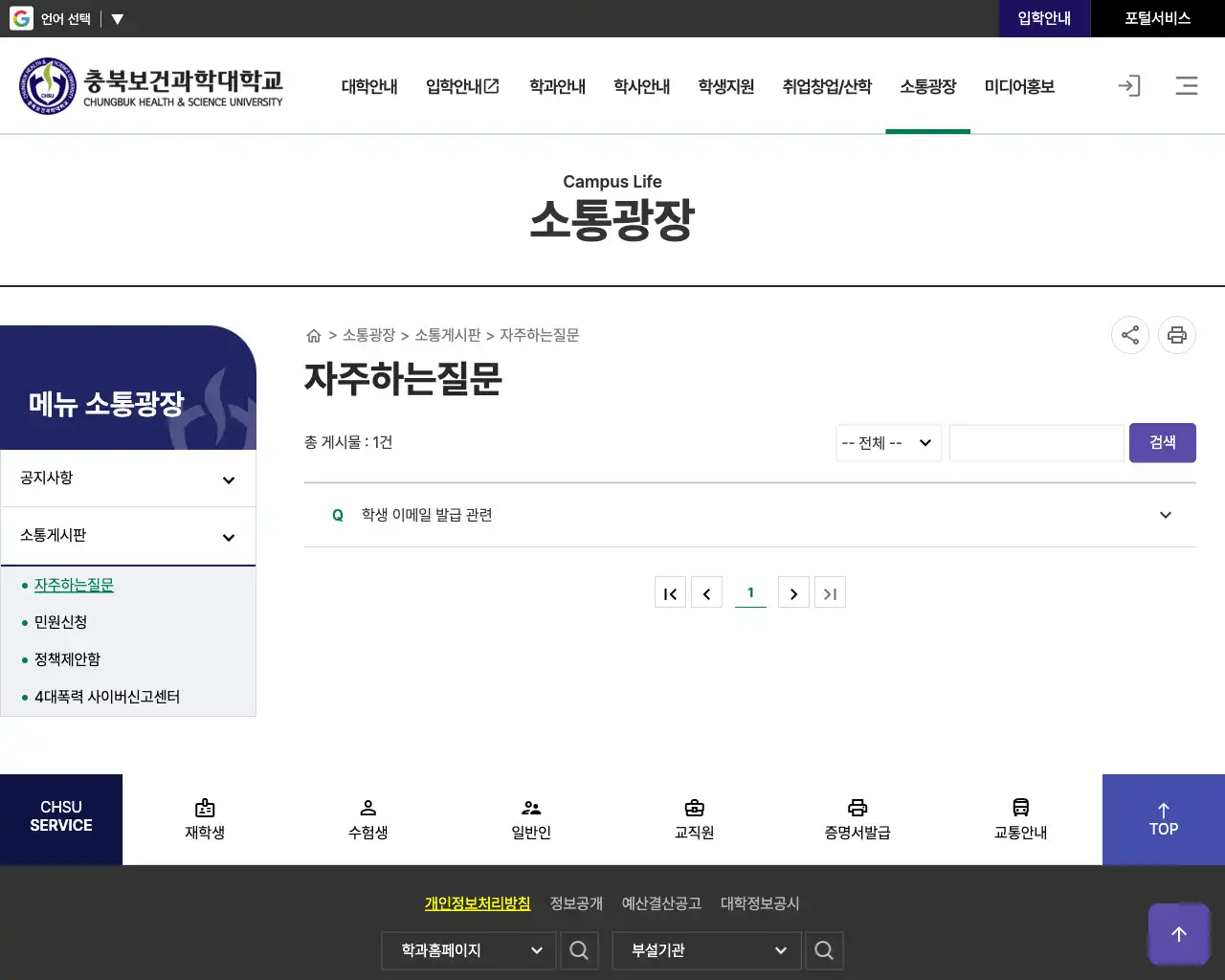
Task: Go to next page arrow
Action: tap(793, 593)
